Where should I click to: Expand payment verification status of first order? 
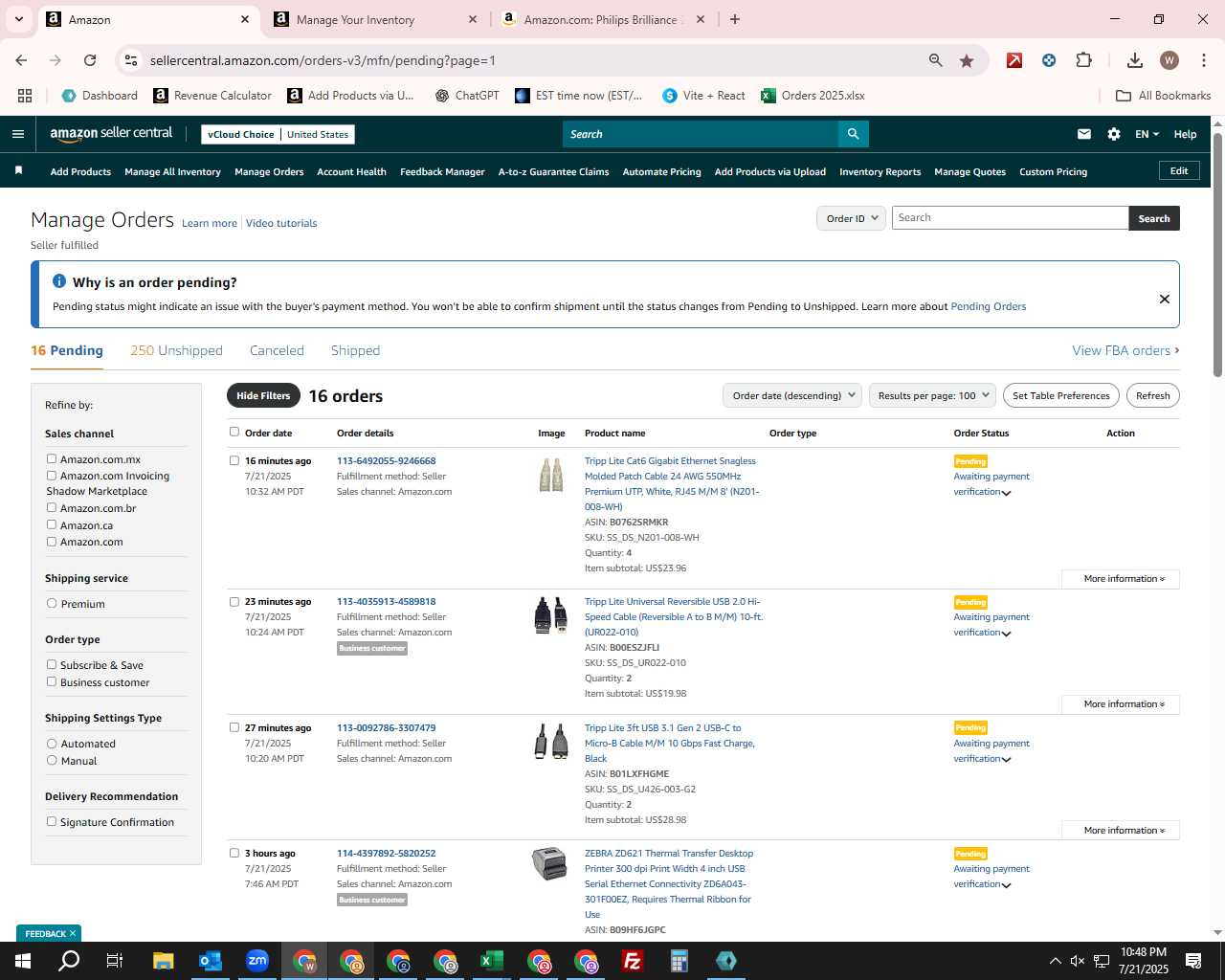1007,493
